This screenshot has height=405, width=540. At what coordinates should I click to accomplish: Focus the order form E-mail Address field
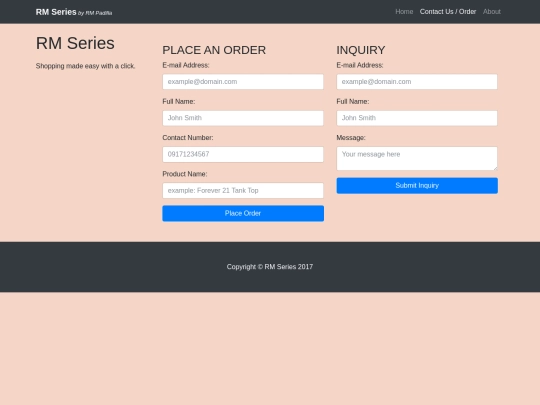pos(243,82)
